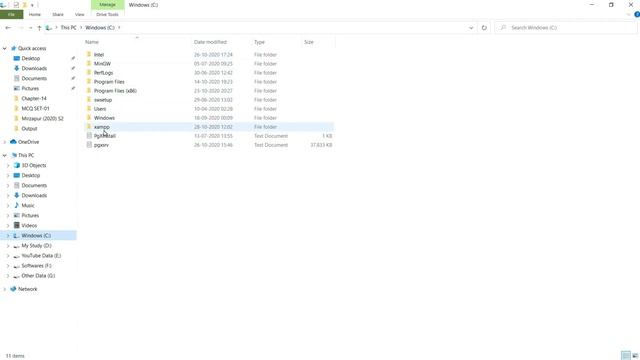Go back with the Back arrow
640x360 pixels.
coord(8,28)
